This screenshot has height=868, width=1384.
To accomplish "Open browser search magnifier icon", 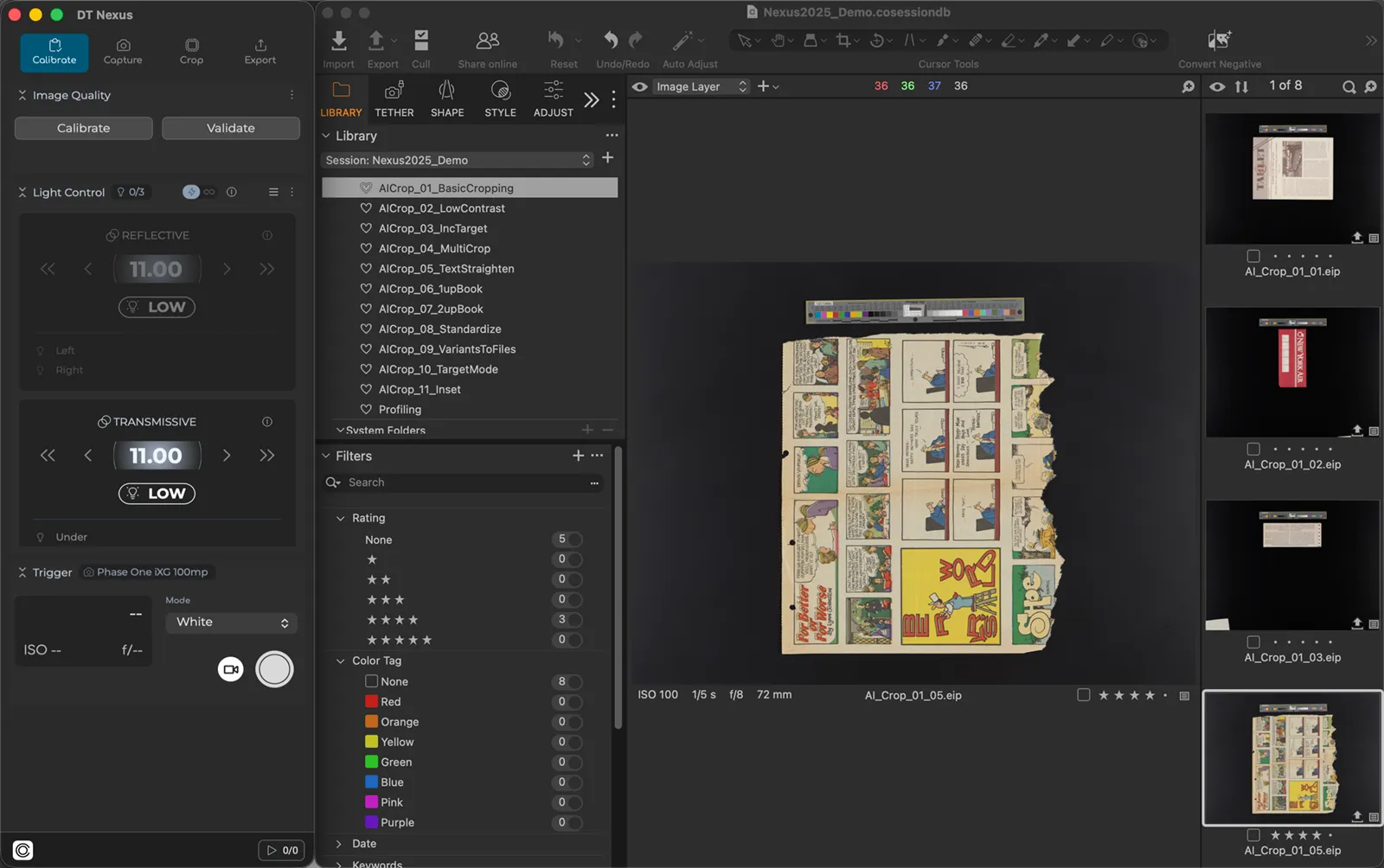I will coord(1349,86).
